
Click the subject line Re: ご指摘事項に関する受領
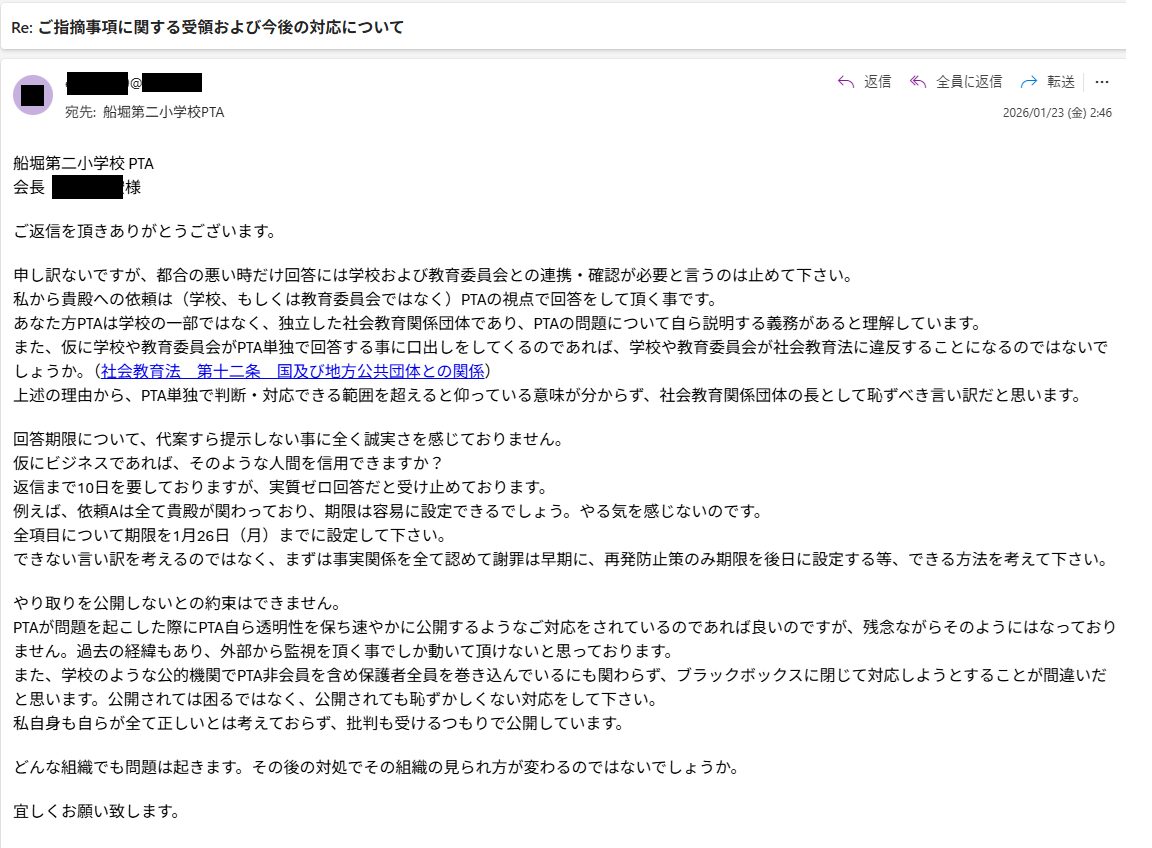[x=207, y=27]
